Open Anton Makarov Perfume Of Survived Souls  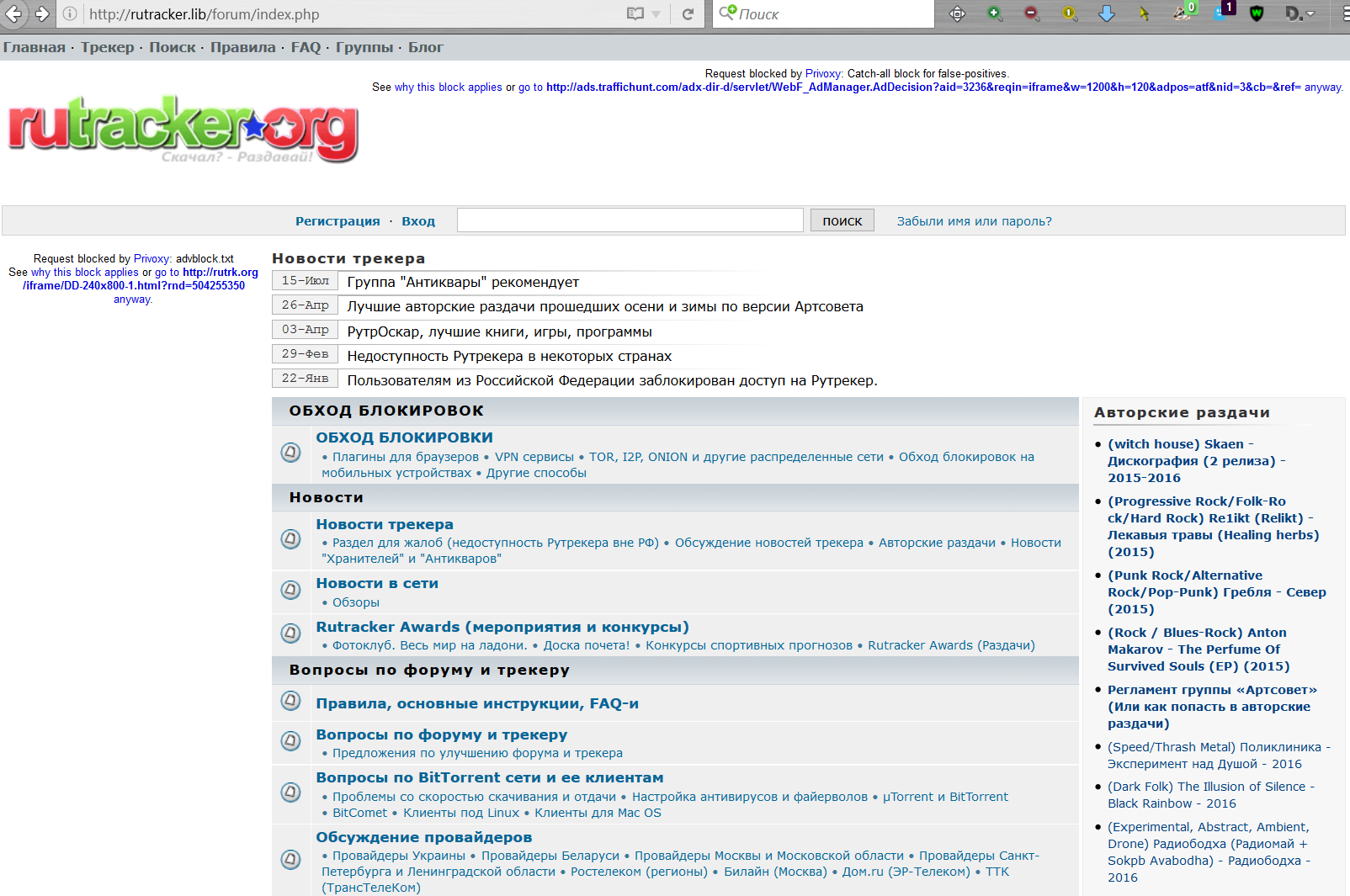point(1199,649)
